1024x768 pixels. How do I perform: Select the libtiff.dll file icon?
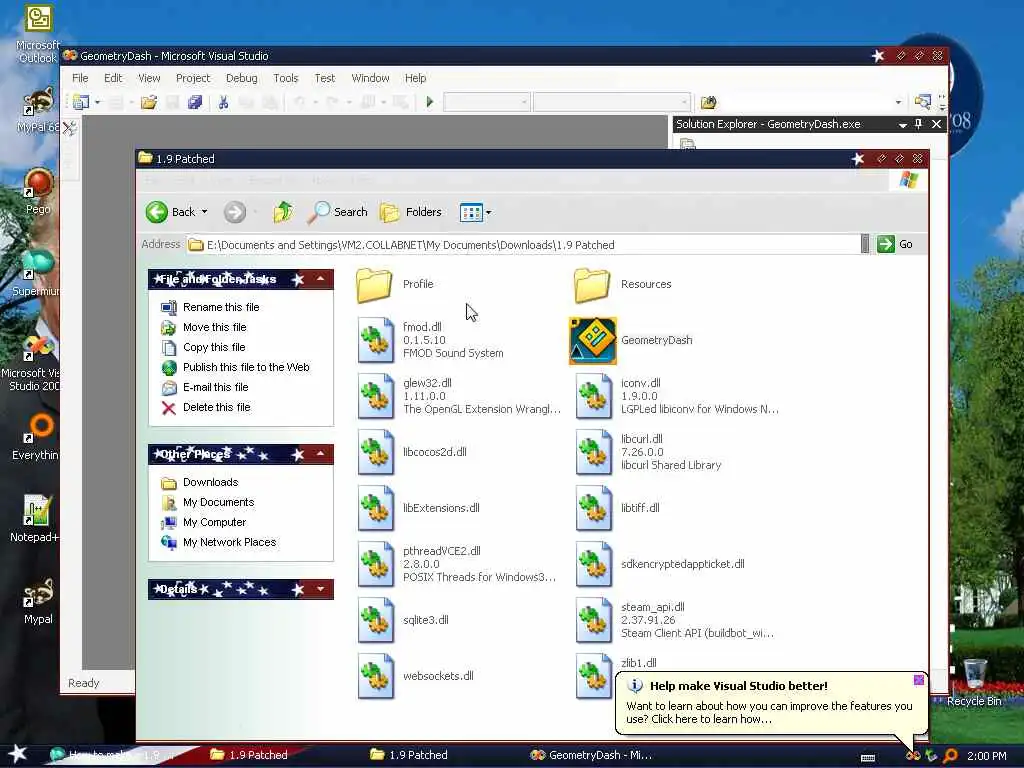[x=594, y=508]
